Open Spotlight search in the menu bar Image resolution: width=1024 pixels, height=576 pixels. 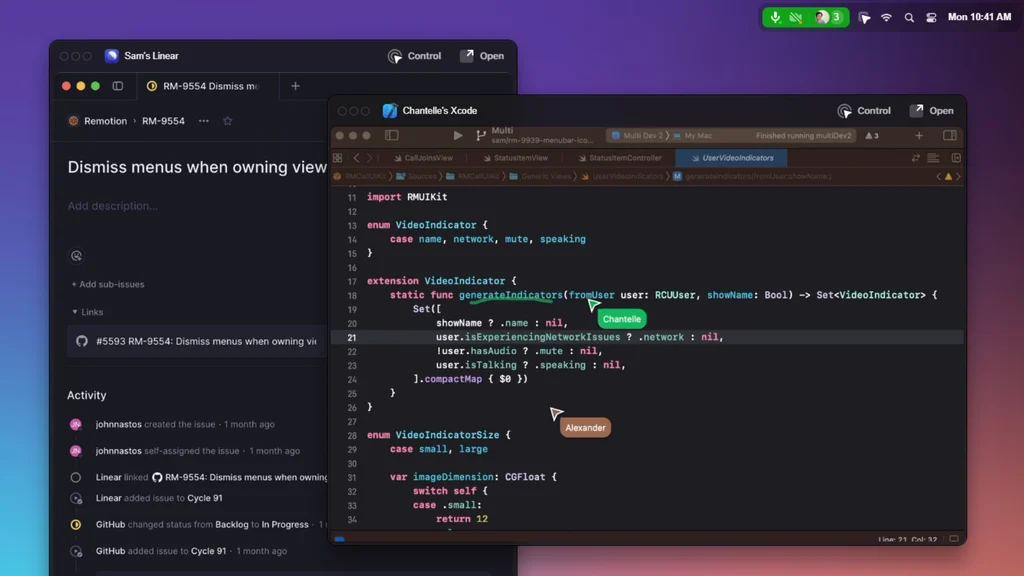(x=909, y=18)
